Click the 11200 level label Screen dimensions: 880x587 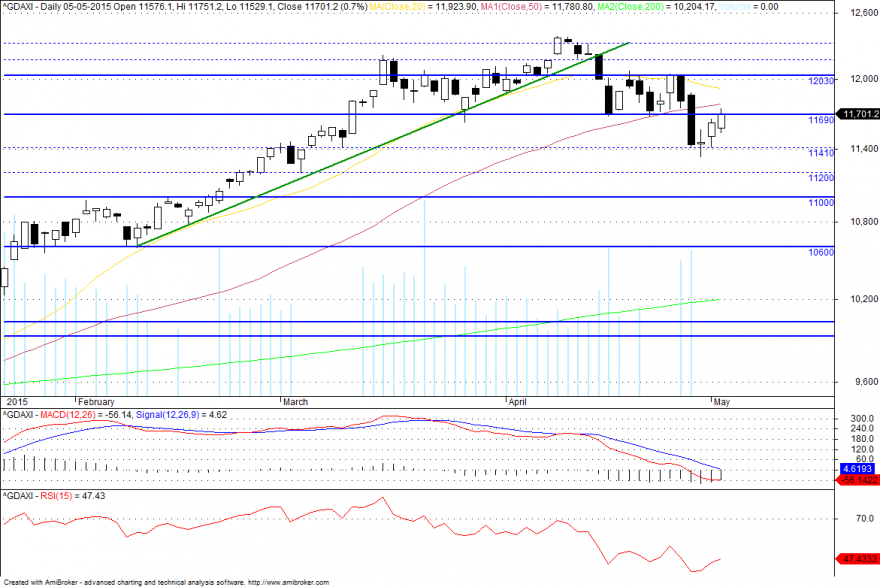click(821, 178)
